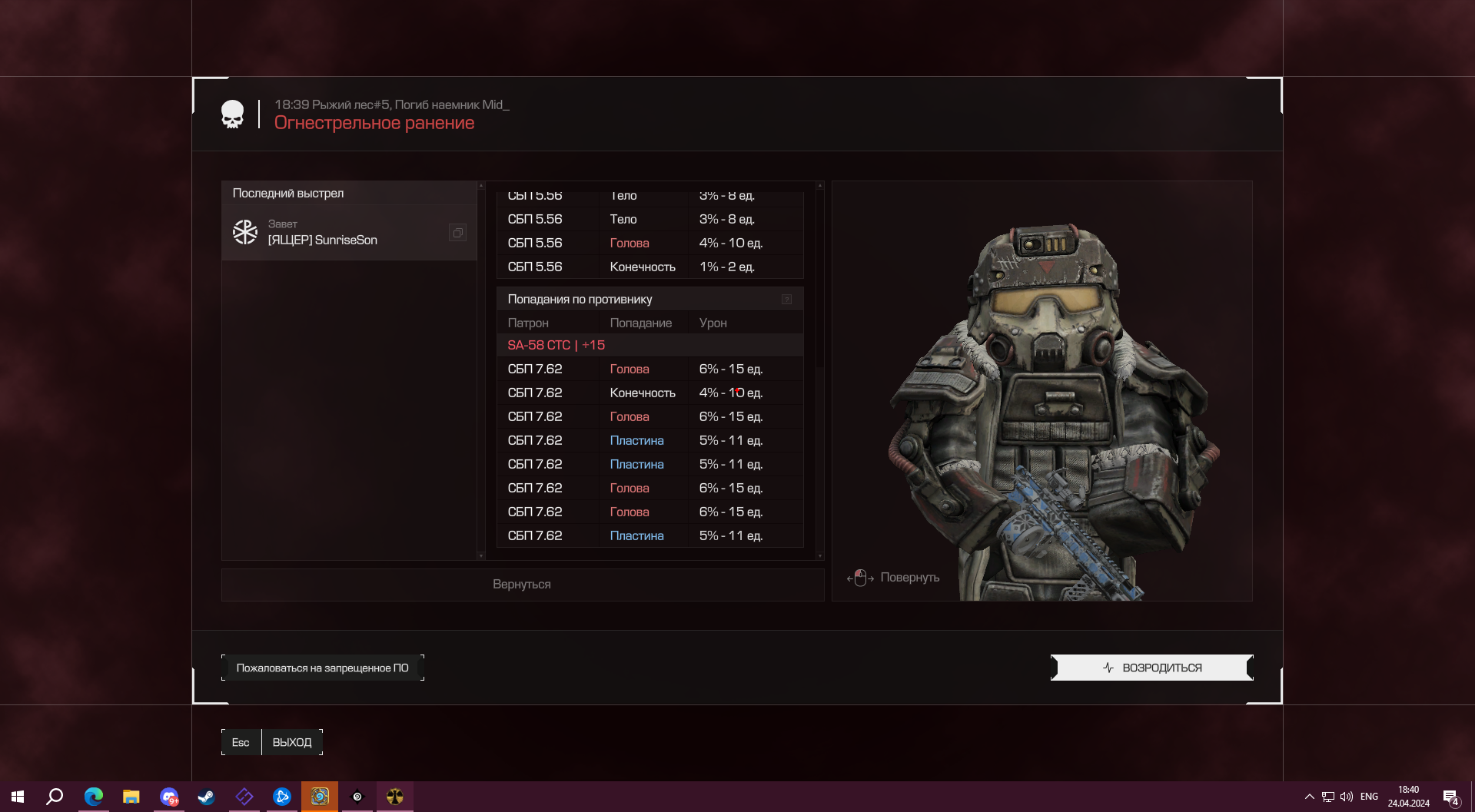Open Battle.net from the taskbar

pyautogui.click(x=282, y=797)
